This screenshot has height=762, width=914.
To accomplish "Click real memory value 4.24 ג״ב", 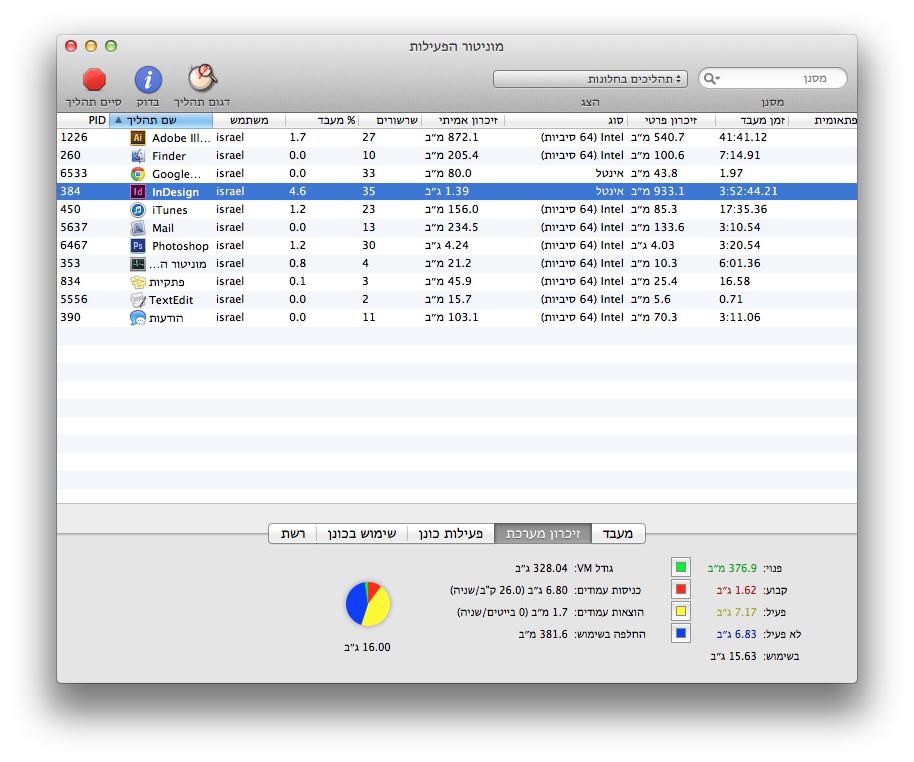I will pyautogui.click(x=447, y=245).
